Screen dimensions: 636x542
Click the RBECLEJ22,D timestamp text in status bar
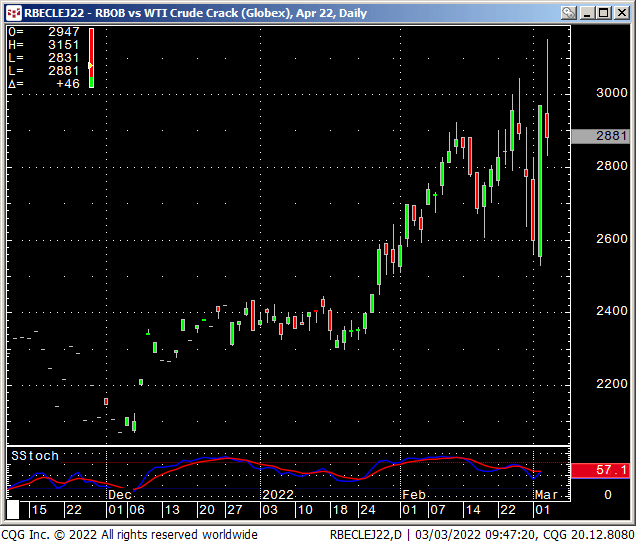[482, 534]
